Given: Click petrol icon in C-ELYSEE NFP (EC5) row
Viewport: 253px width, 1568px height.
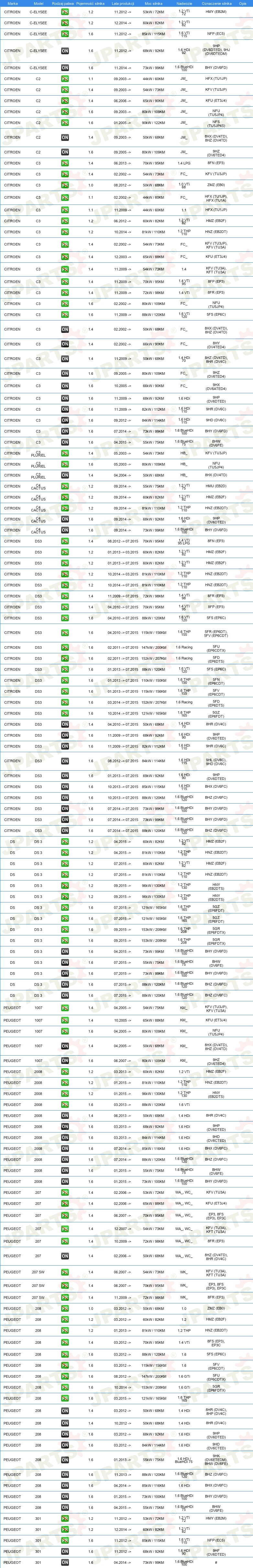Looking at the screenshot, I should point(65,34).
